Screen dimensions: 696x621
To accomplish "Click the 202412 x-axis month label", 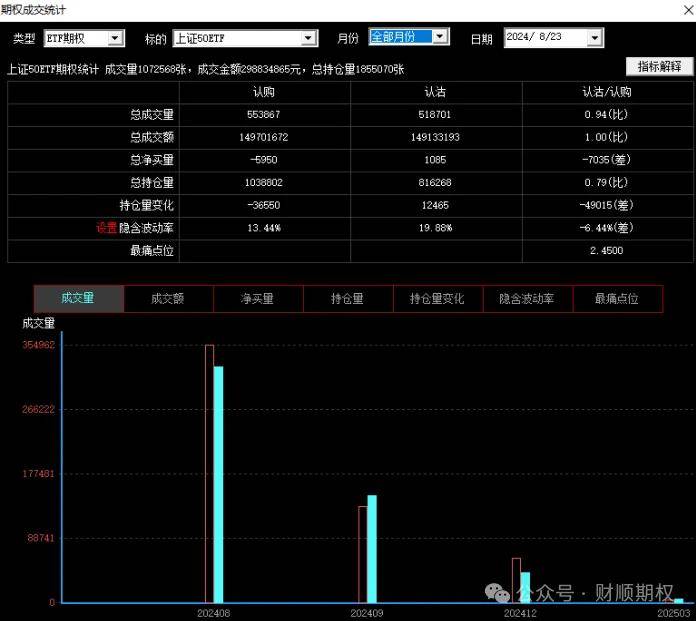I will coord(520,613).
